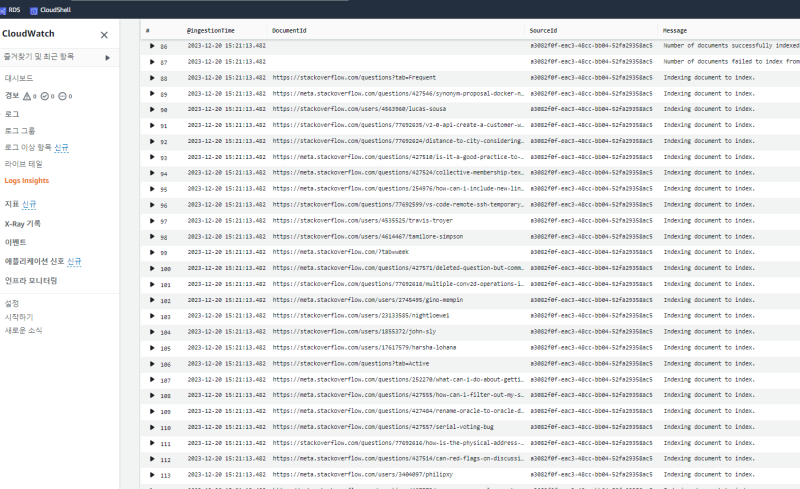This screenshot has height=489, width=800.
Task: Click the 'Number of documents successfully indexed' message
Action: tap(731, 45)
